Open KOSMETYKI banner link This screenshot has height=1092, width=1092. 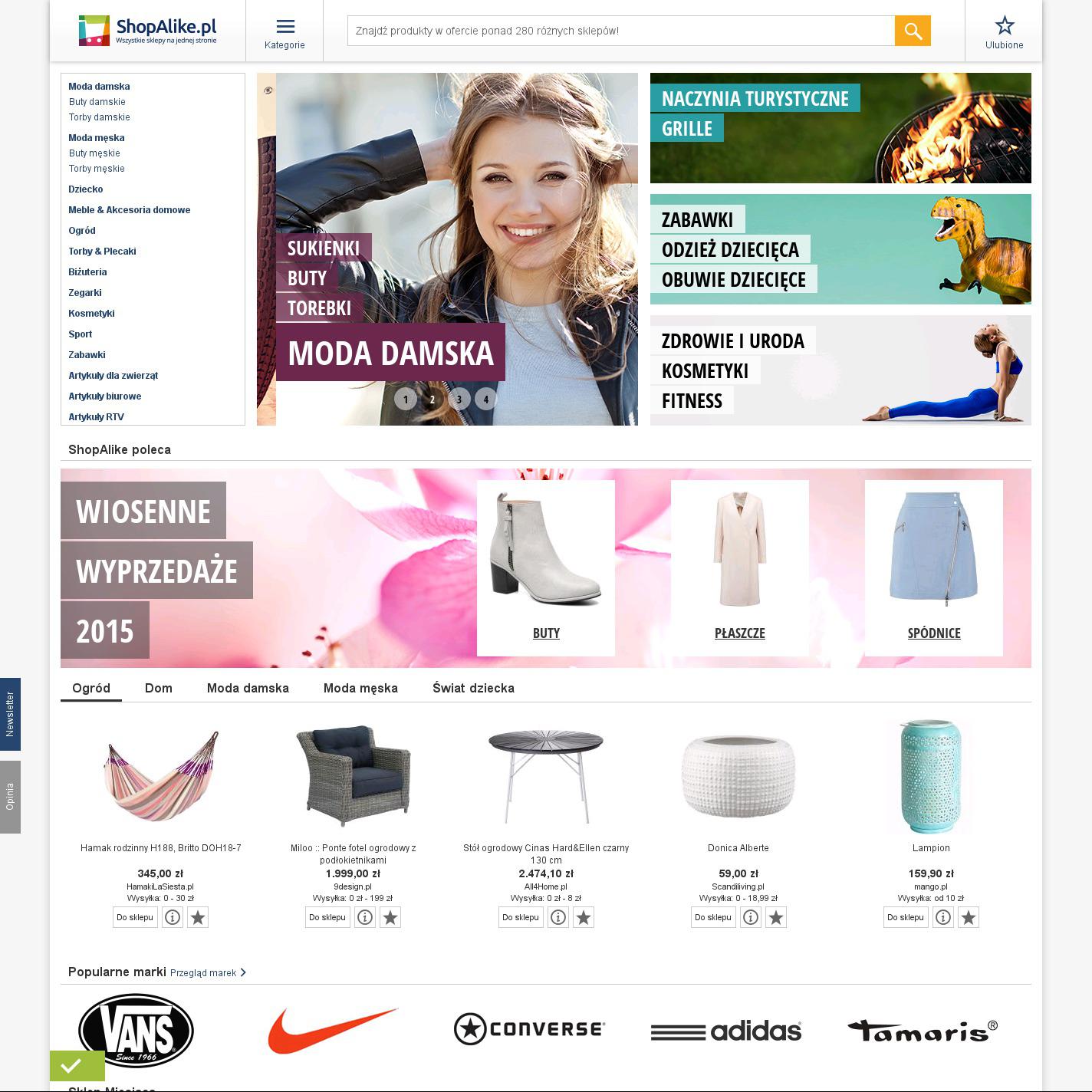point(706,371)
